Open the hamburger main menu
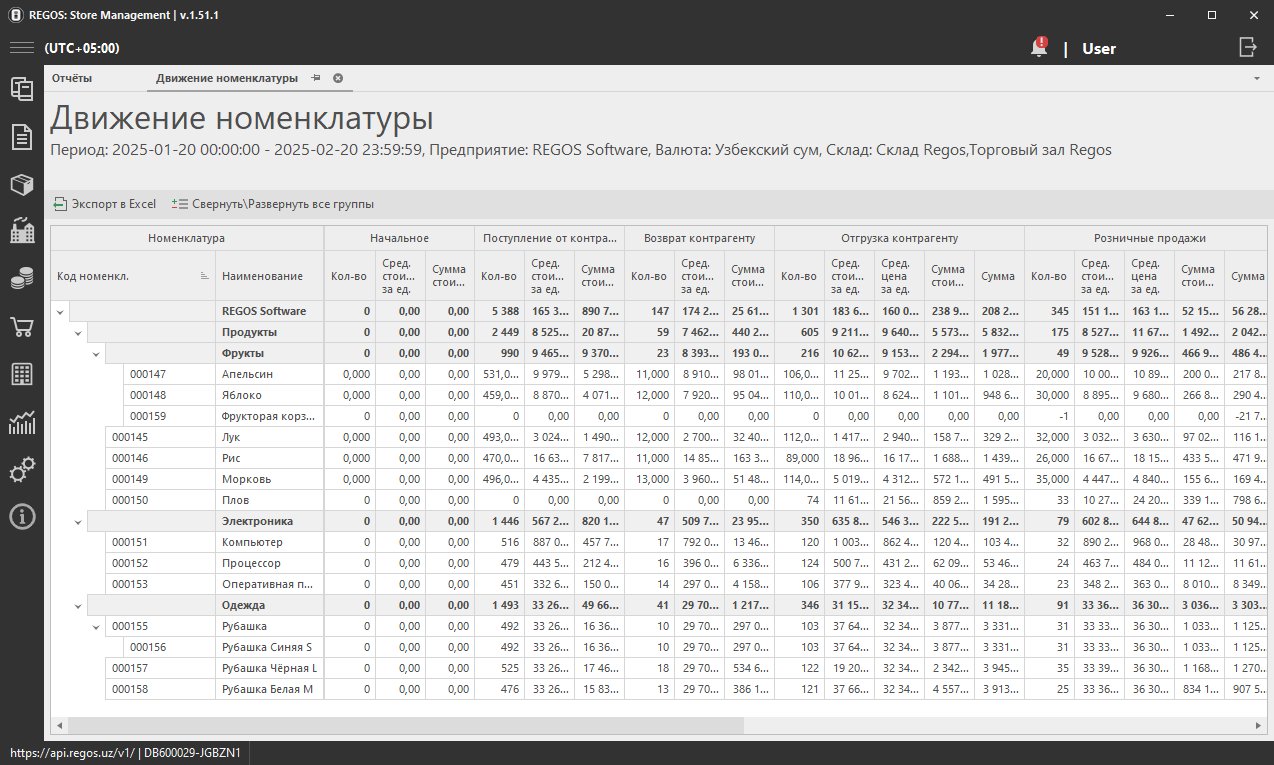Screen dimensions: 1274x765 click(x=22, y=48)
